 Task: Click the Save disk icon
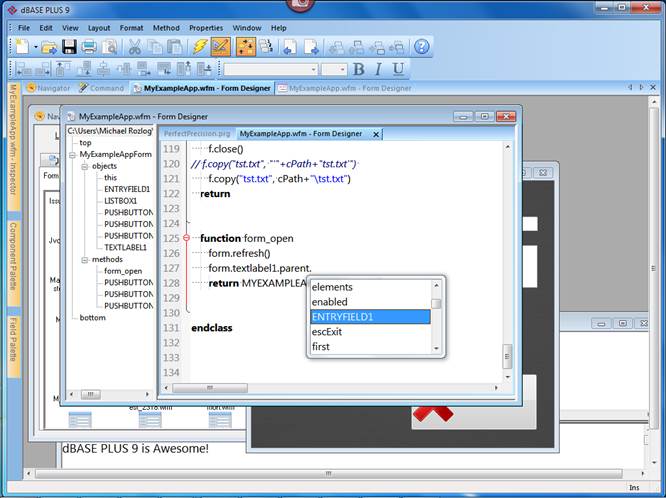coord(70,47)
